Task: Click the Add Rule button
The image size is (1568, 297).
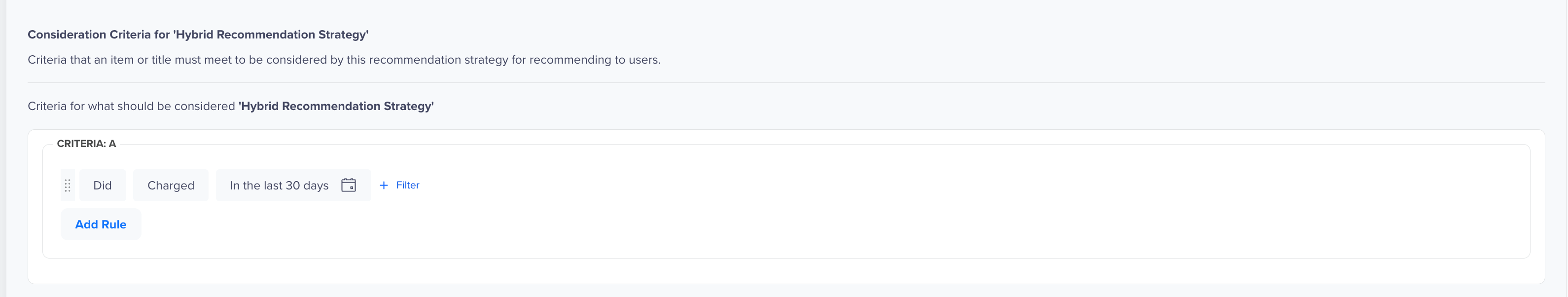Action: click(x=101, y=224)
